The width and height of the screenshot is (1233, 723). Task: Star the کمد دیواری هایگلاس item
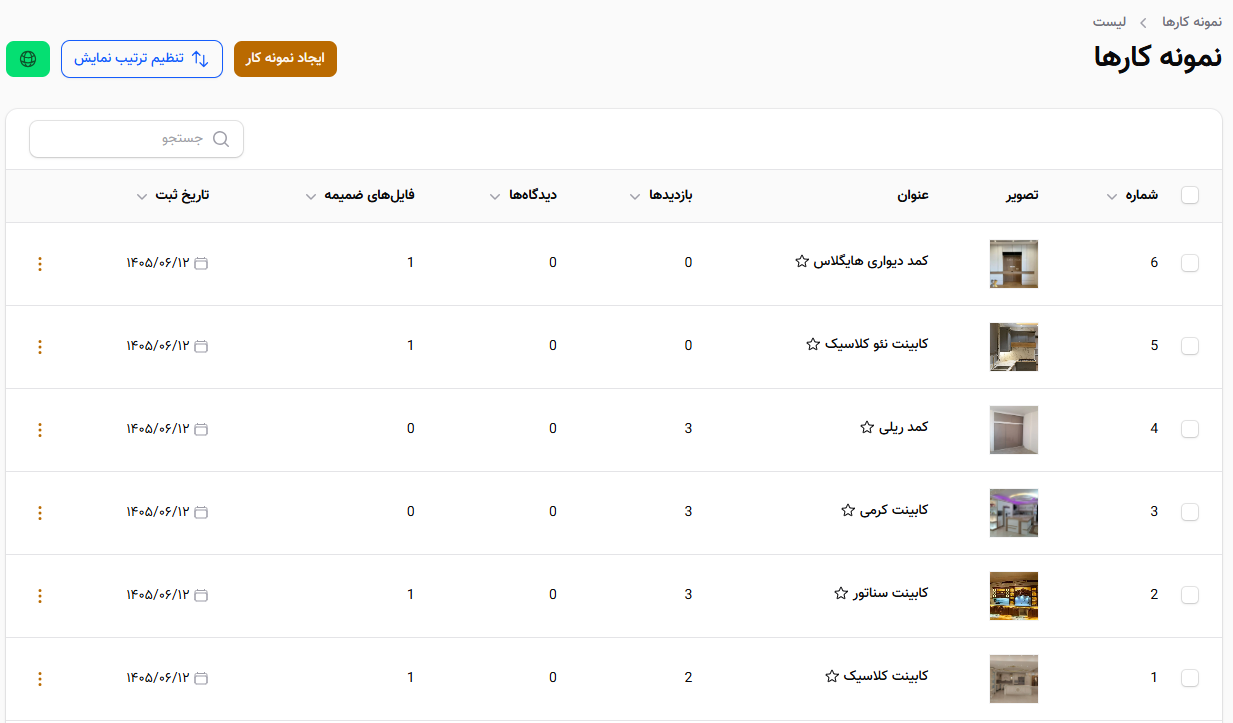coord(801,261)
